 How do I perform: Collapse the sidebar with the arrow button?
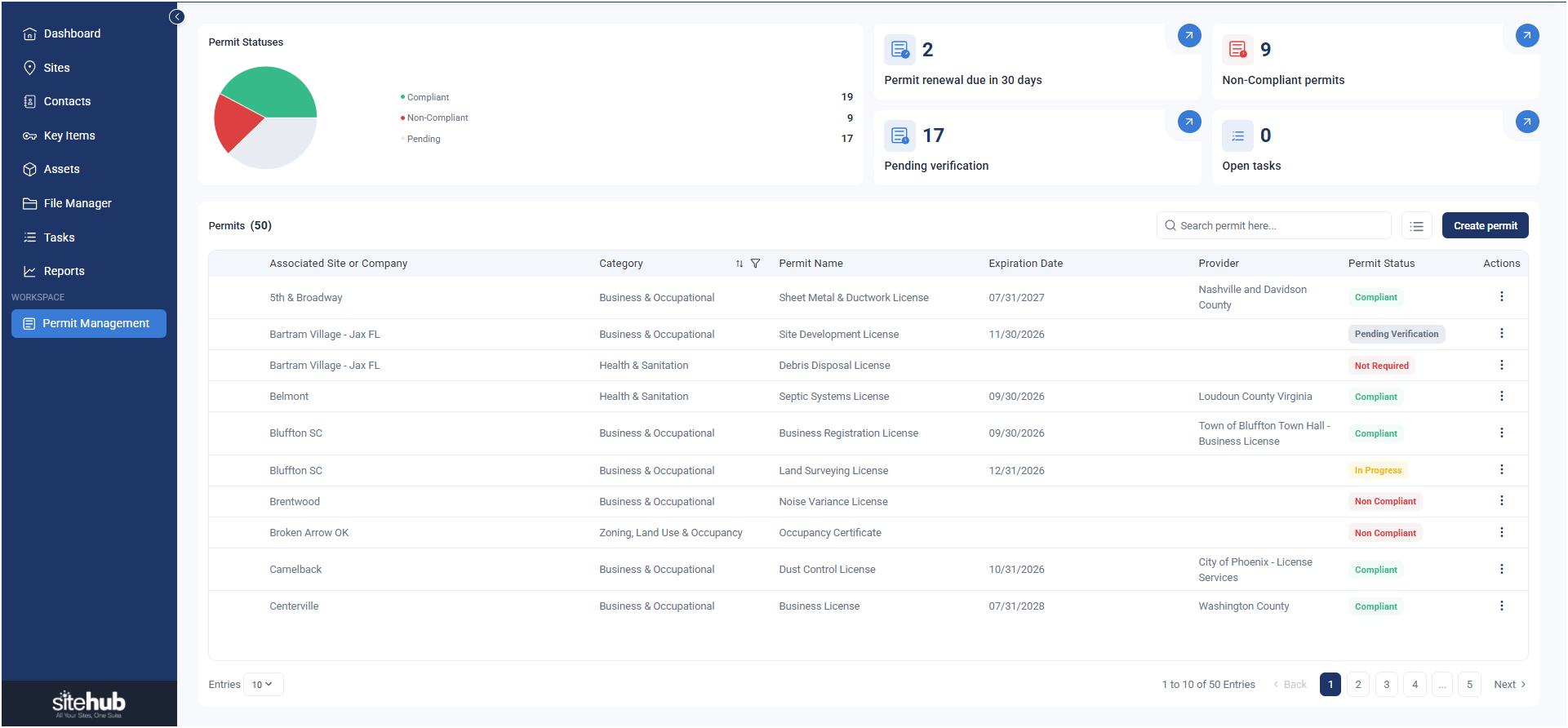[176, 16]
